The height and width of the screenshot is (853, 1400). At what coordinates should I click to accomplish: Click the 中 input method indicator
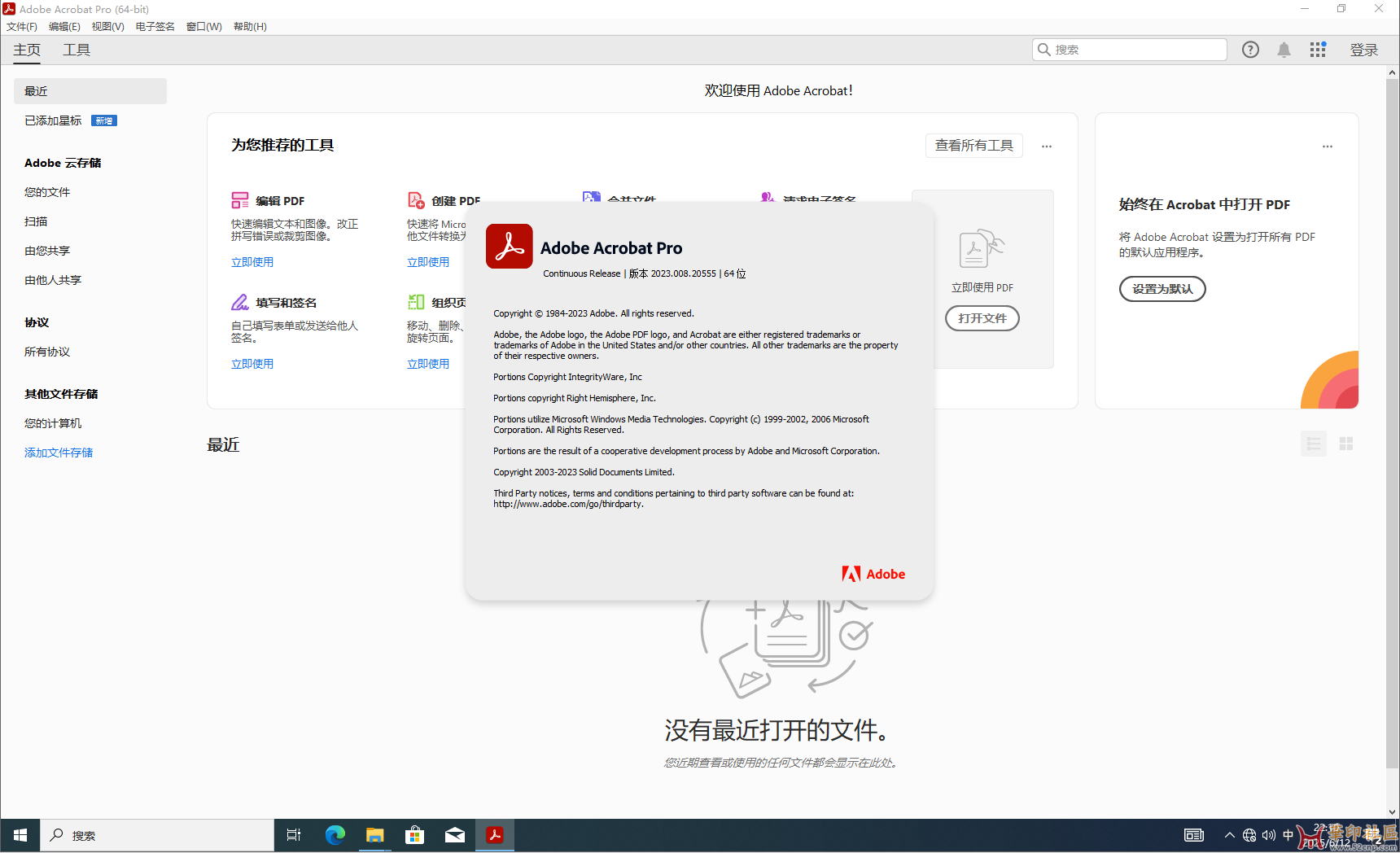click(1288, 835)
